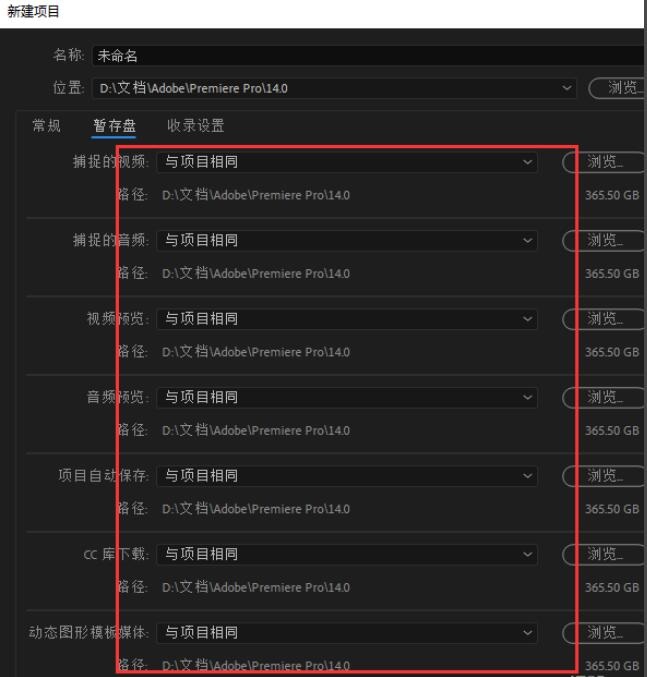
Task: Click the 新建项目 dialog title
Action: (33, 12)
